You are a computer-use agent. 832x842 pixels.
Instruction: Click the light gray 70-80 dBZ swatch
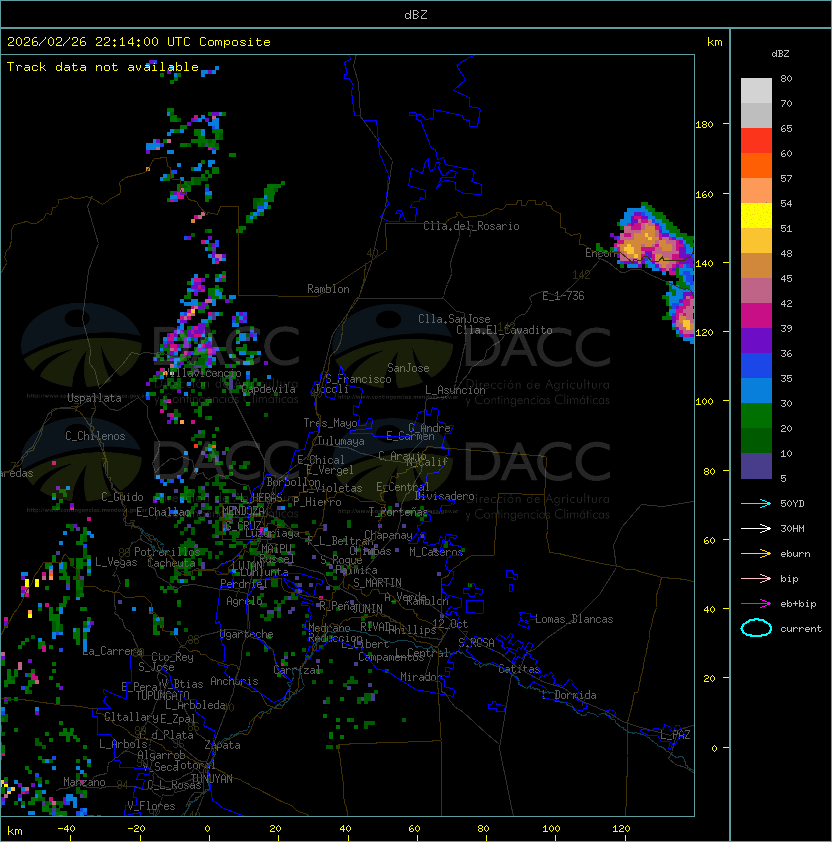[756, 91]
